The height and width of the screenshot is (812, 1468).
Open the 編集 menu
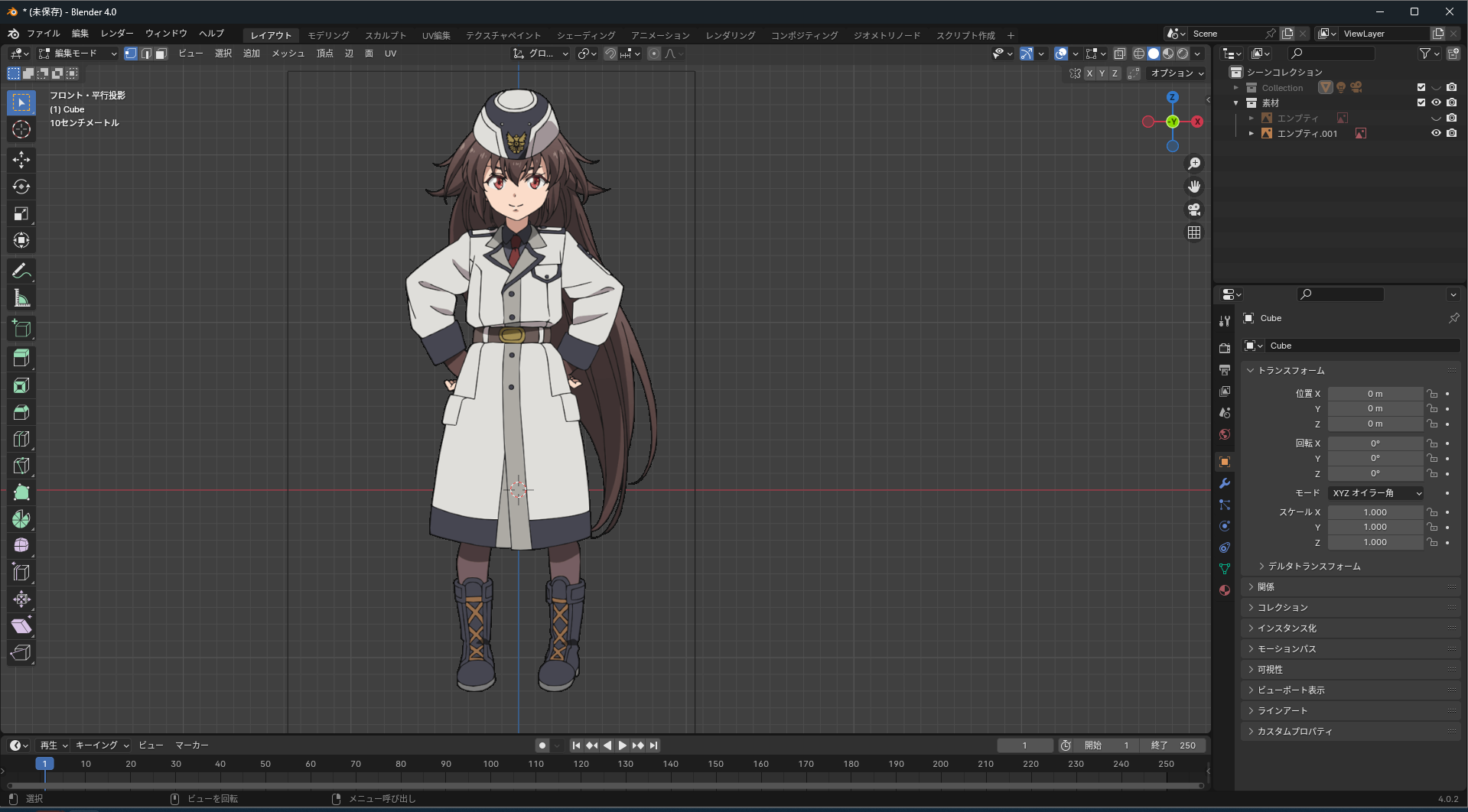pyautogui.click(x=80, y=34)
